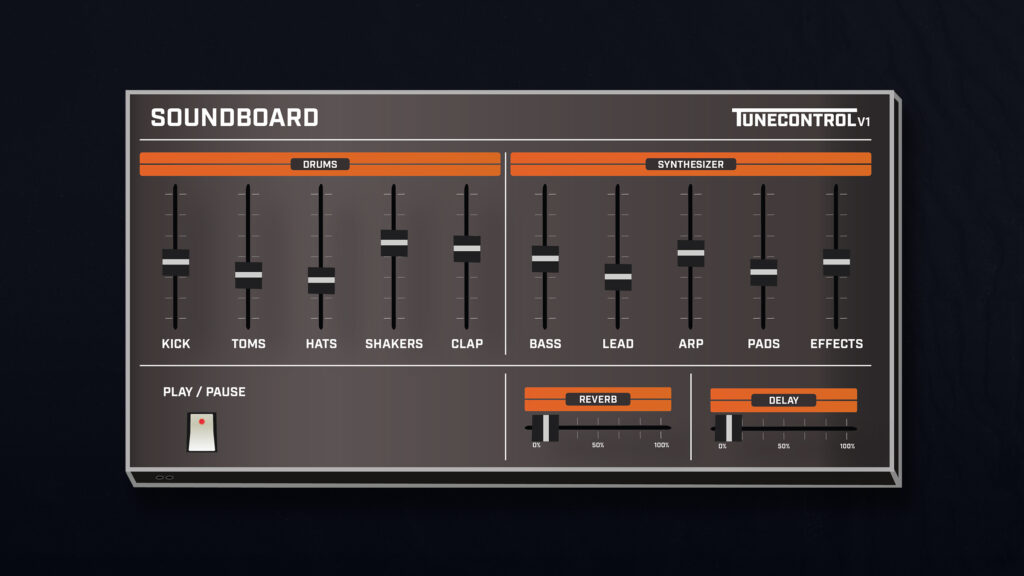1024x576 pixels.
Task: Click the Delay label bar
Action: pyautogui.click(x=783, y=400)
